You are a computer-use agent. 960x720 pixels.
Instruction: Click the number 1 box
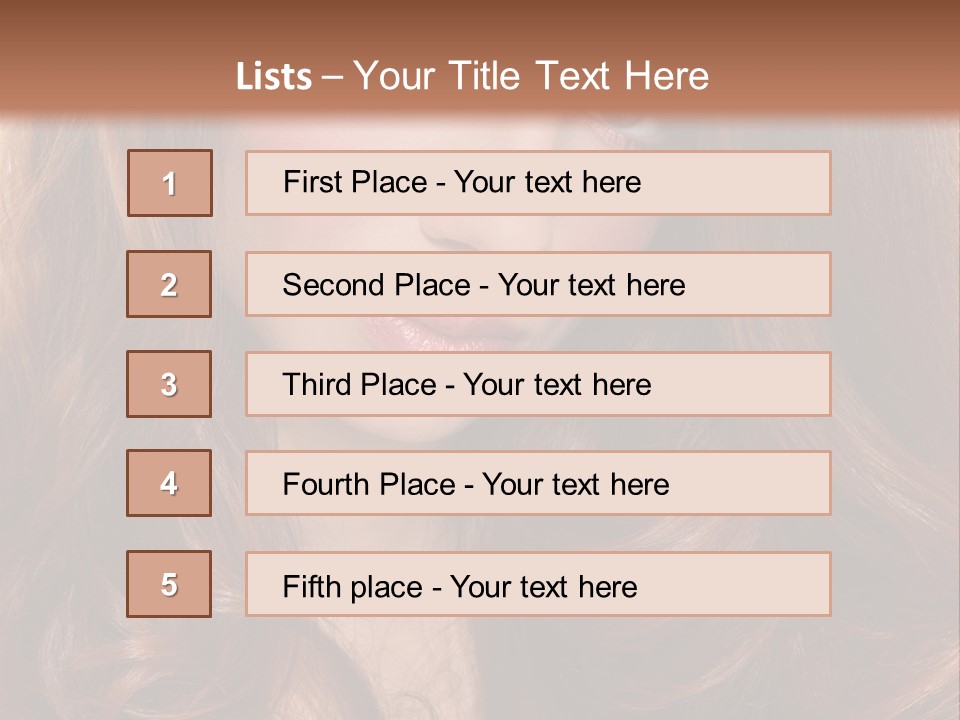(x=170, y=183)
